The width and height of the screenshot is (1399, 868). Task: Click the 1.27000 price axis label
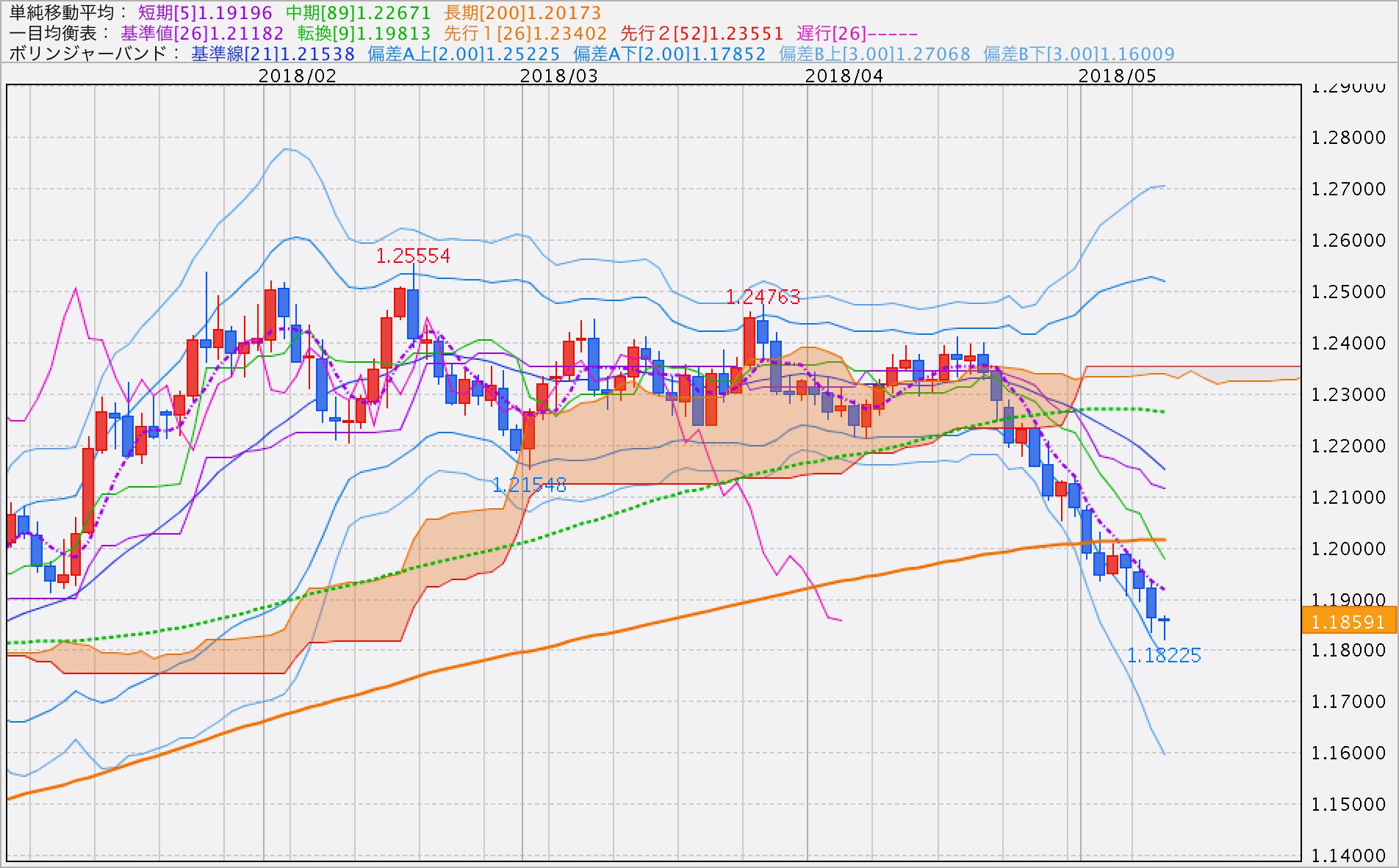point(1348,189)
